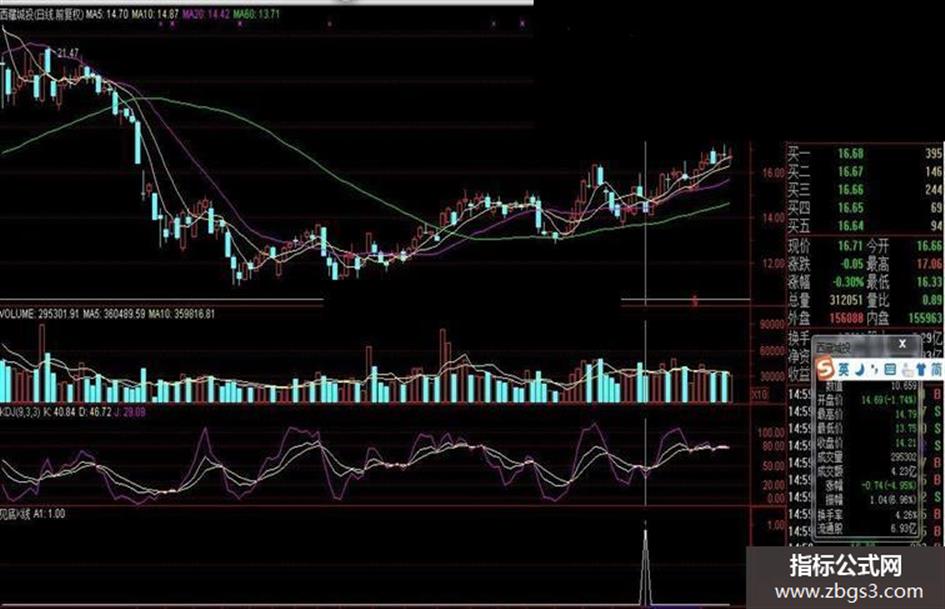Click the 现价 current price 16.71
Image resolution: width=945 pixels, height=609 pixels.
point(850,245)
